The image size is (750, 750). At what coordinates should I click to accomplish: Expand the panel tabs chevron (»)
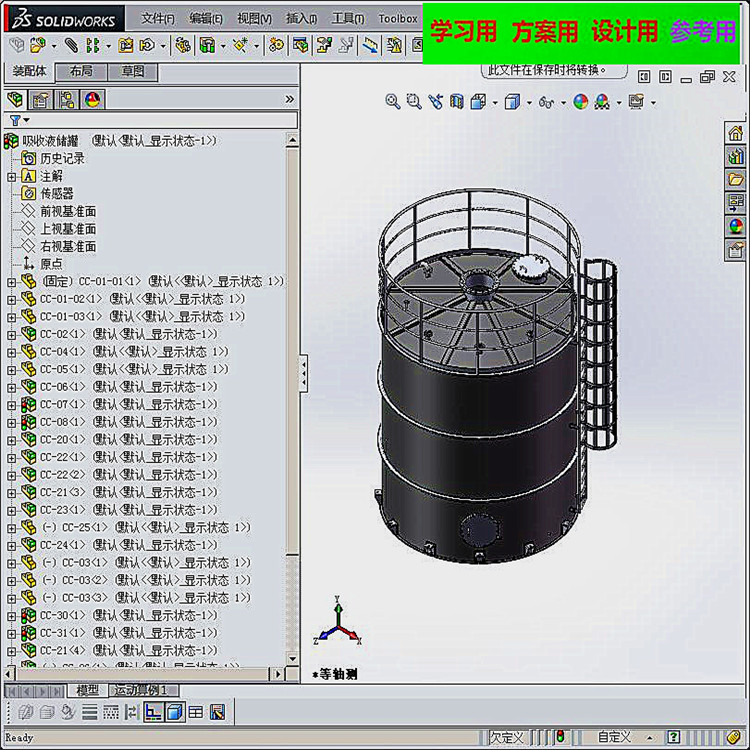[x=289, y=99]
